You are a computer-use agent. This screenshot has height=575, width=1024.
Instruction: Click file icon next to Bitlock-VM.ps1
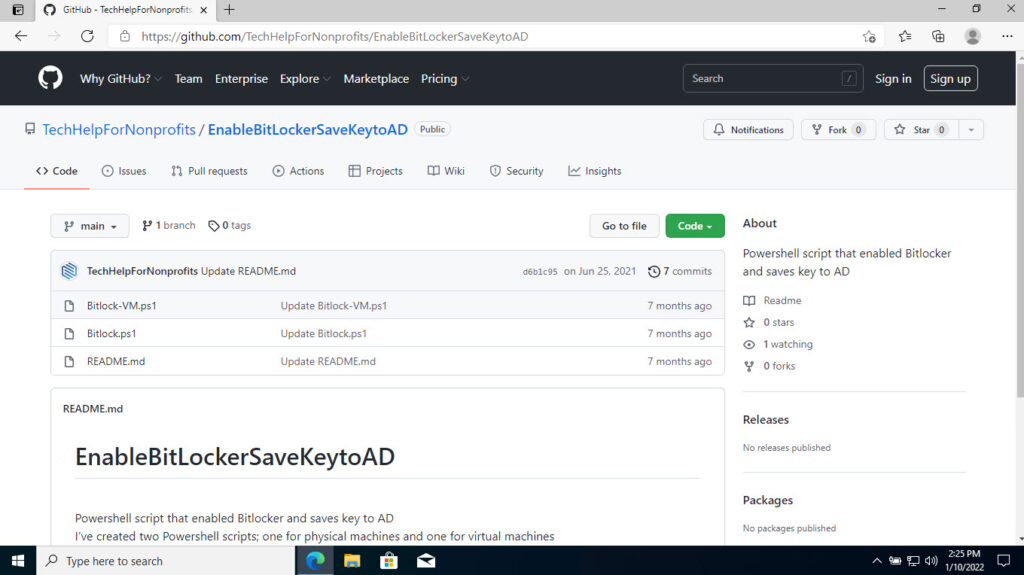tap(69, 306)
